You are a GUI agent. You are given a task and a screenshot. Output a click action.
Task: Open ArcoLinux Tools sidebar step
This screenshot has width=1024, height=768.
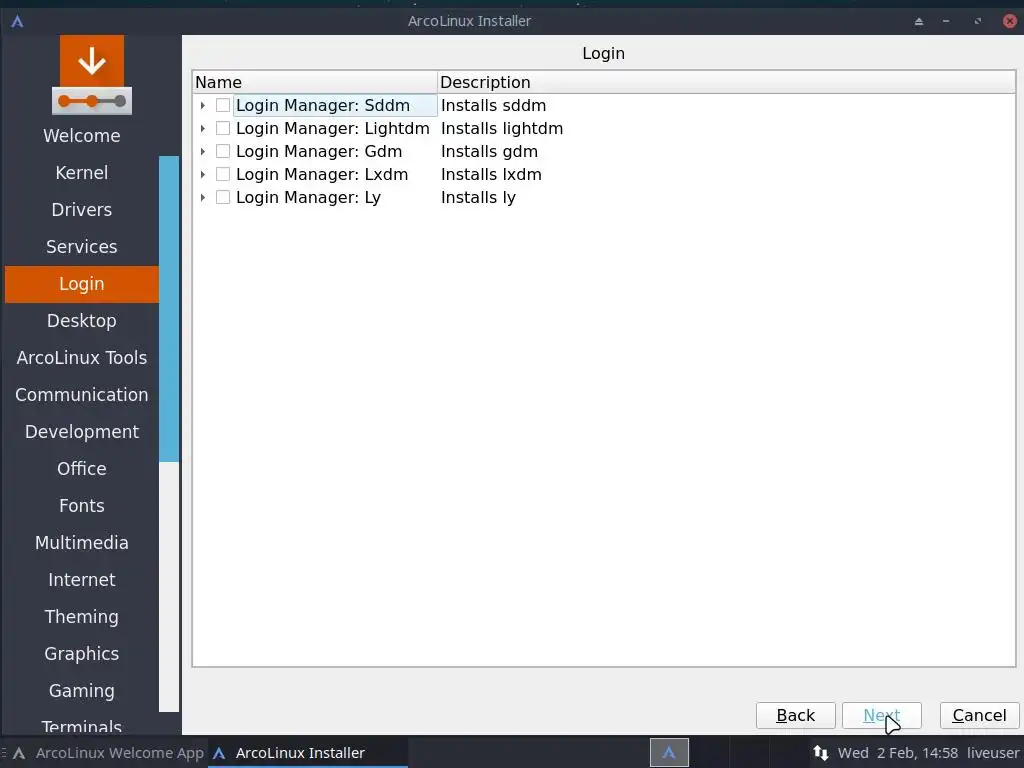[82, 358]
